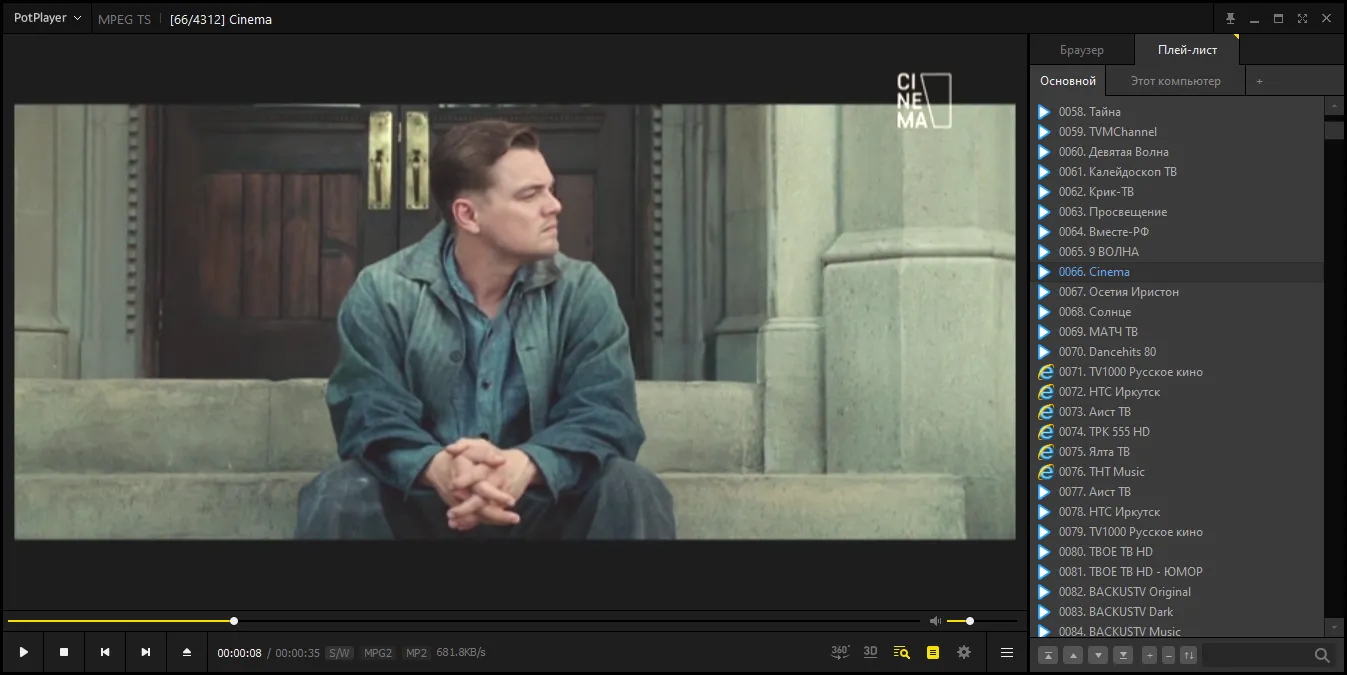The width and height of the screenshot is (1347, 675).
Task: Pick the 0069. МАТЧ ТВ channel
Action: [1176, 332]
